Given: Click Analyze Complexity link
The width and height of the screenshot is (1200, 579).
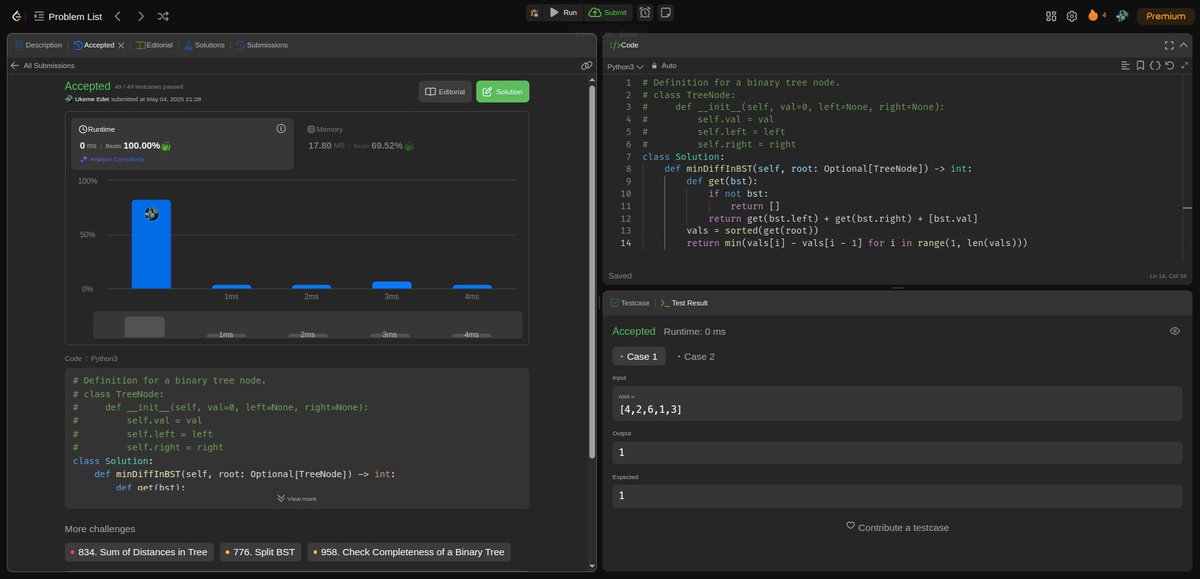Looking at the screenshot, I should point(112,159).
